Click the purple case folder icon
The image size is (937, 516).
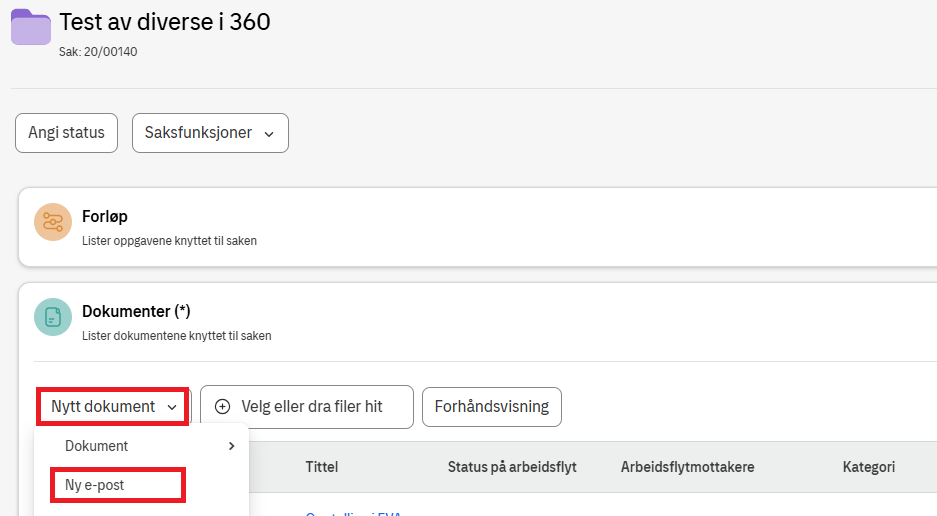(x=31, y=27)
